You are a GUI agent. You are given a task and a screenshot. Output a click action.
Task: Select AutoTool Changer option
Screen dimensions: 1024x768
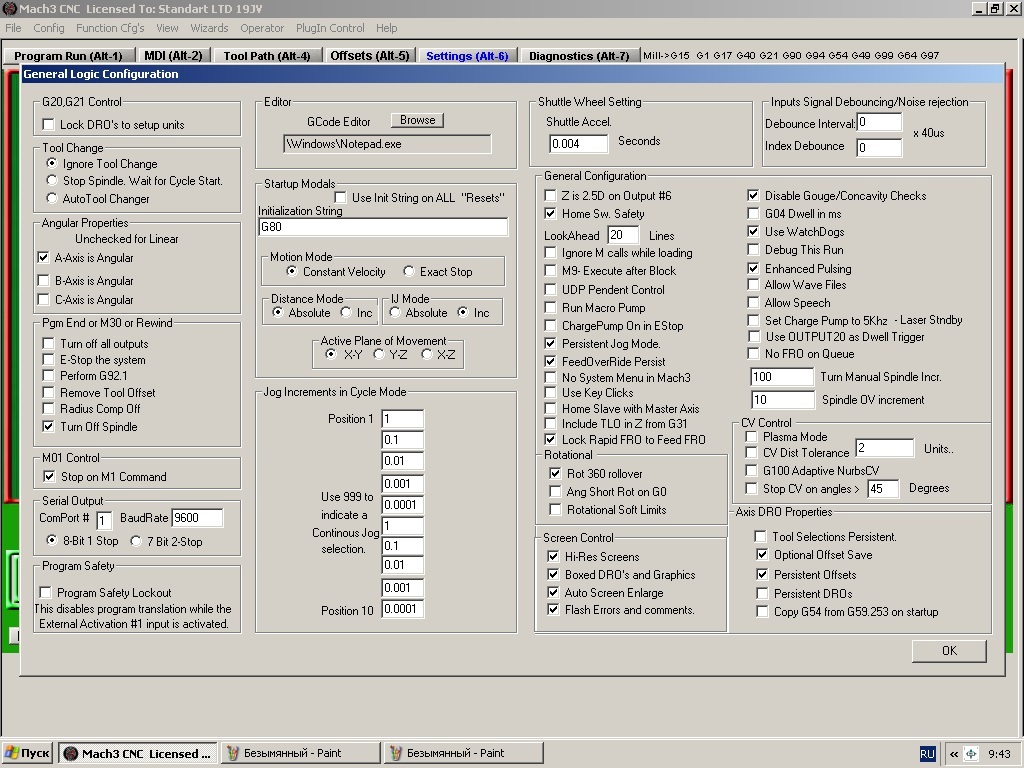(52, 198)
